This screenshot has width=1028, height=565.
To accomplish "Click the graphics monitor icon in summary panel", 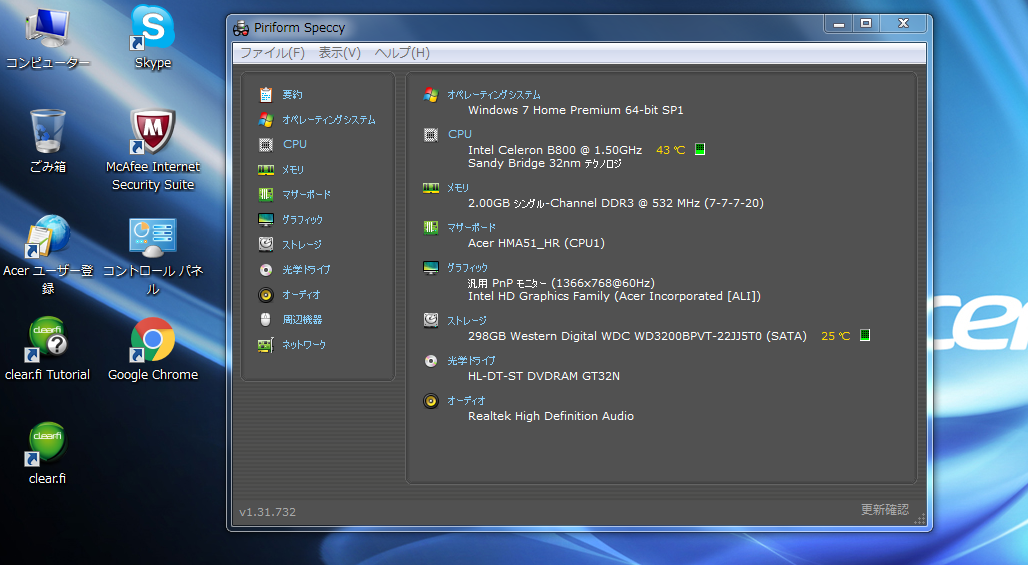I will click(x=431, y=268).
